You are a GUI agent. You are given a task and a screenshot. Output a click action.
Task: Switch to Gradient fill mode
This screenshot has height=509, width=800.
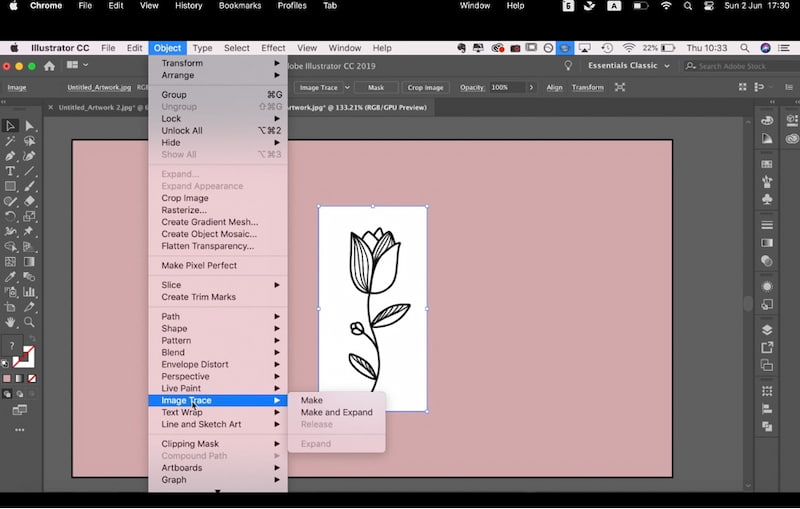point(19,378)
